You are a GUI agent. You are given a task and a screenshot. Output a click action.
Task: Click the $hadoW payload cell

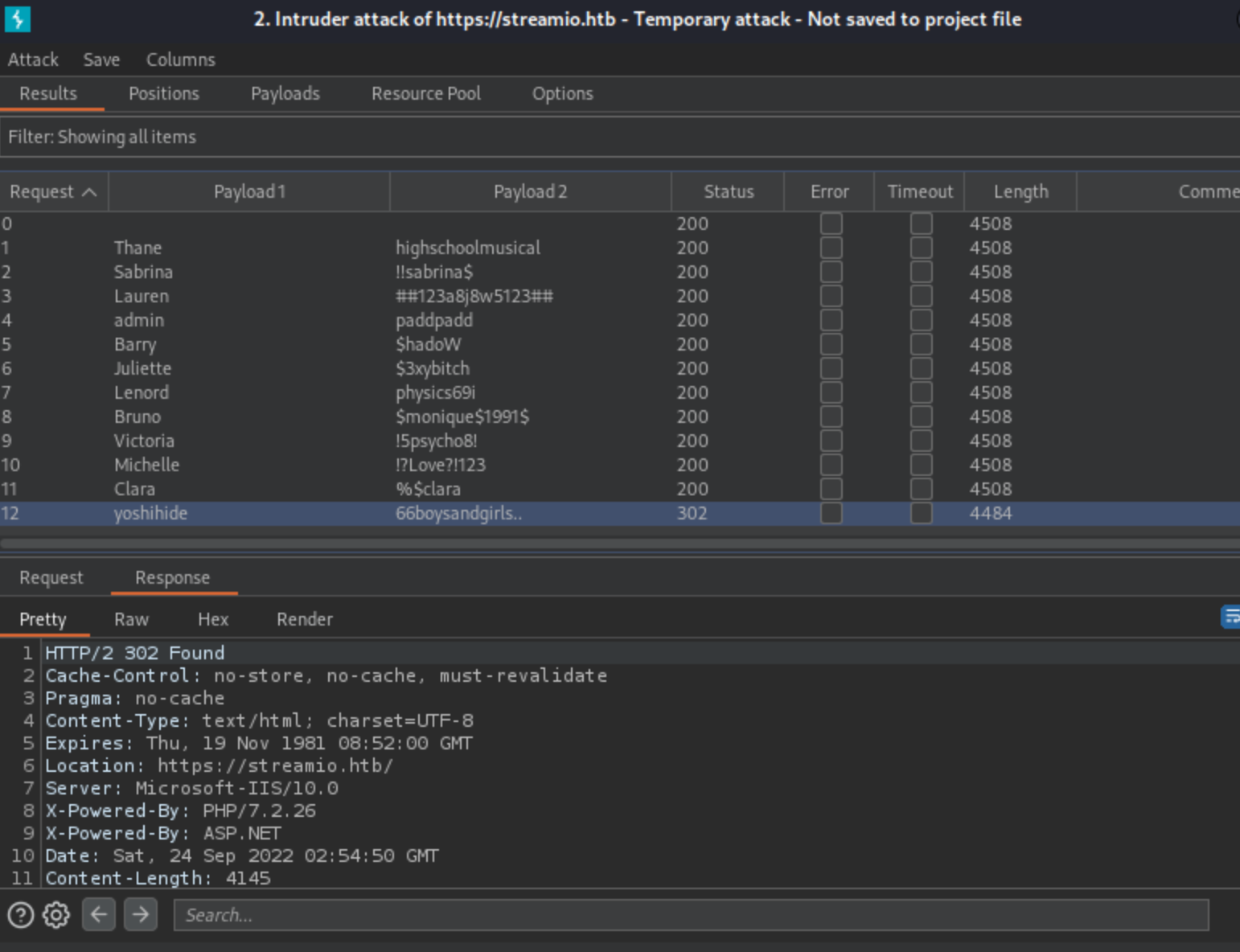point(429,344)
